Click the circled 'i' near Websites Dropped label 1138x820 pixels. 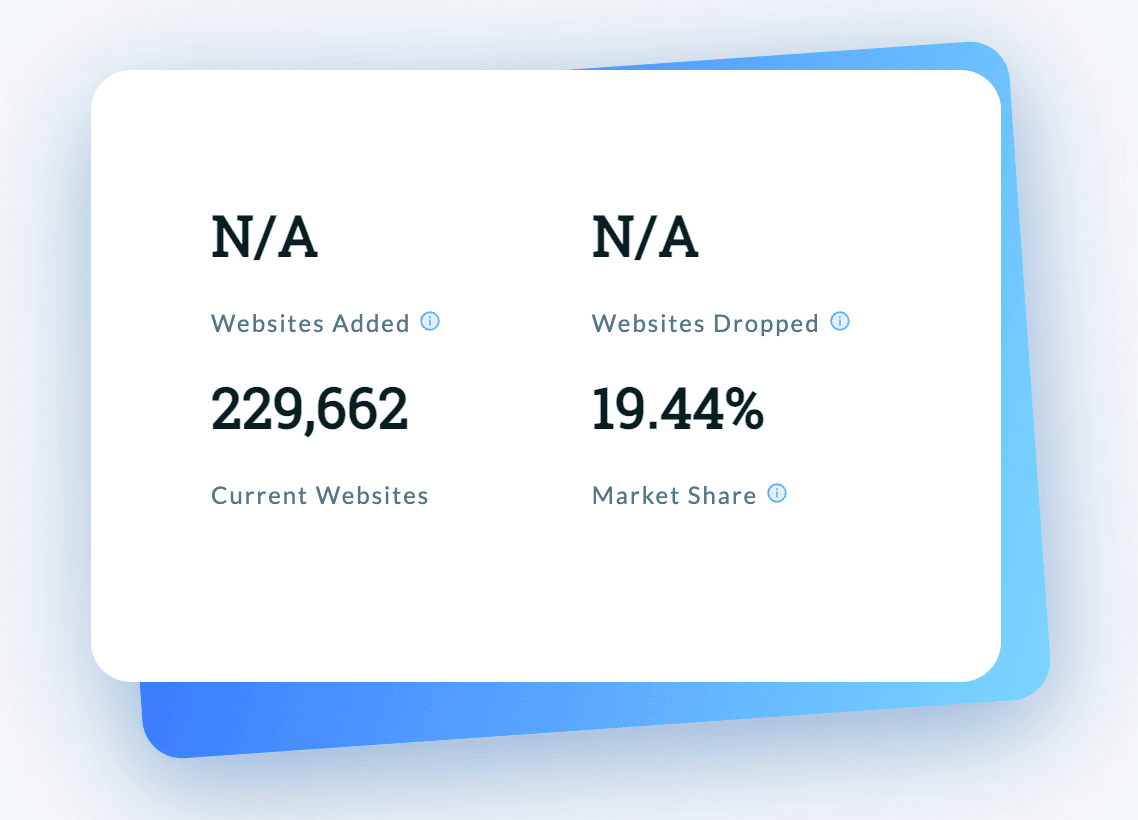pos(840,322)
